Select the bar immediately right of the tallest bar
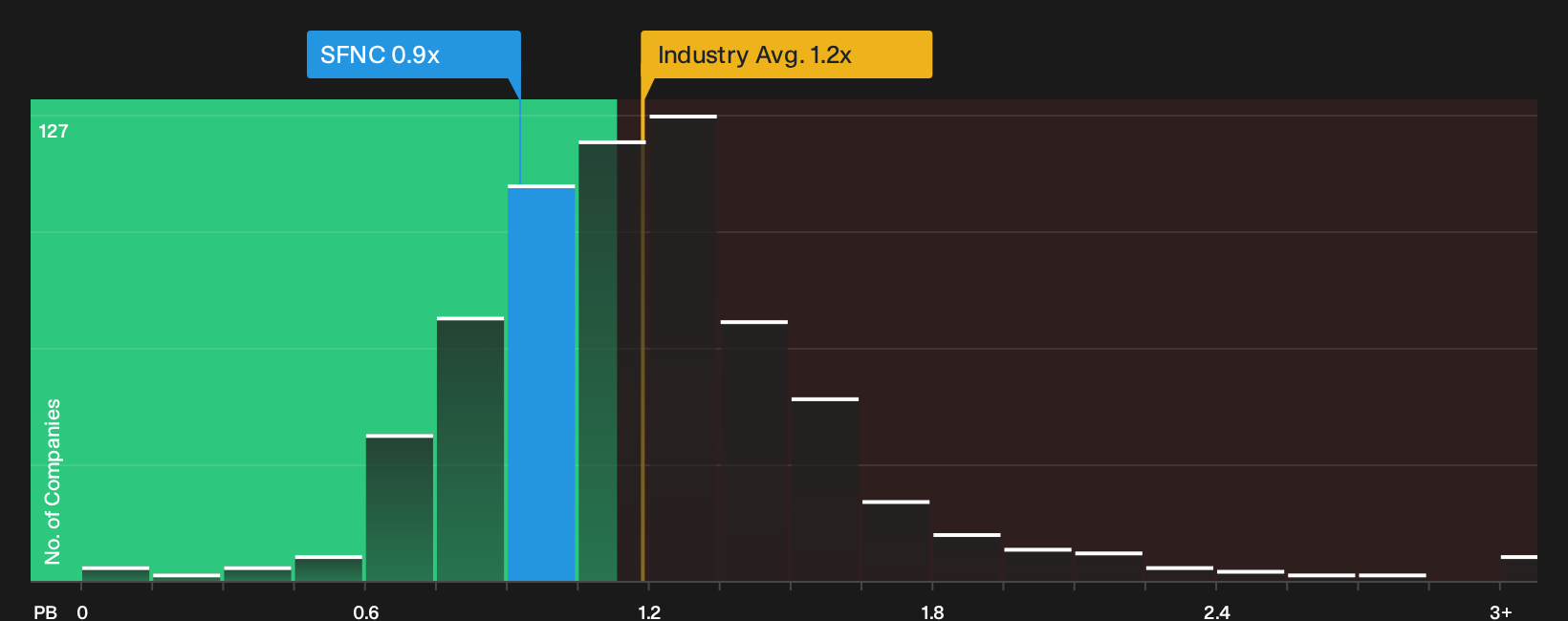Viewport: 1568px width, 621px height. [x=754, y=451]
